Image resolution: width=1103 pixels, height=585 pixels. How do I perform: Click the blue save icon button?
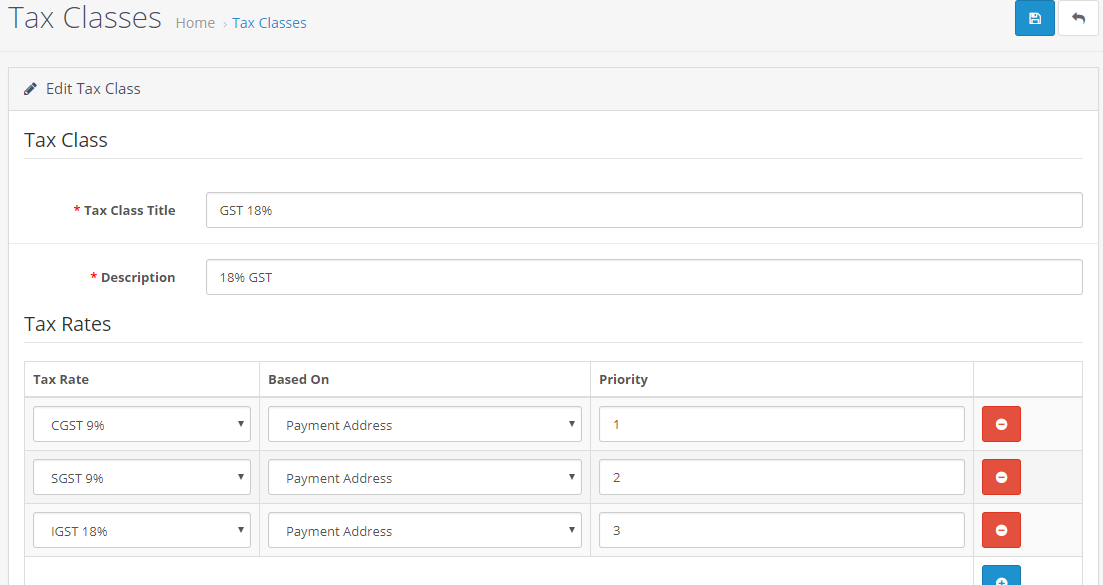1034,18
